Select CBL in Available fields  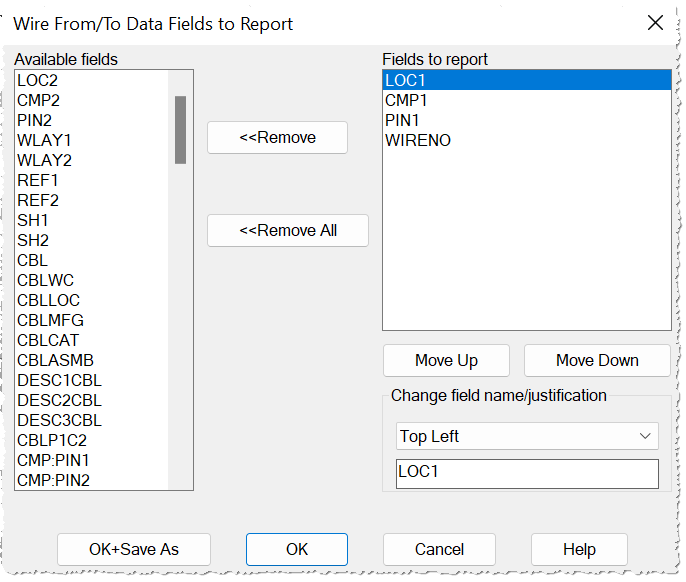(x=92, y=260)
